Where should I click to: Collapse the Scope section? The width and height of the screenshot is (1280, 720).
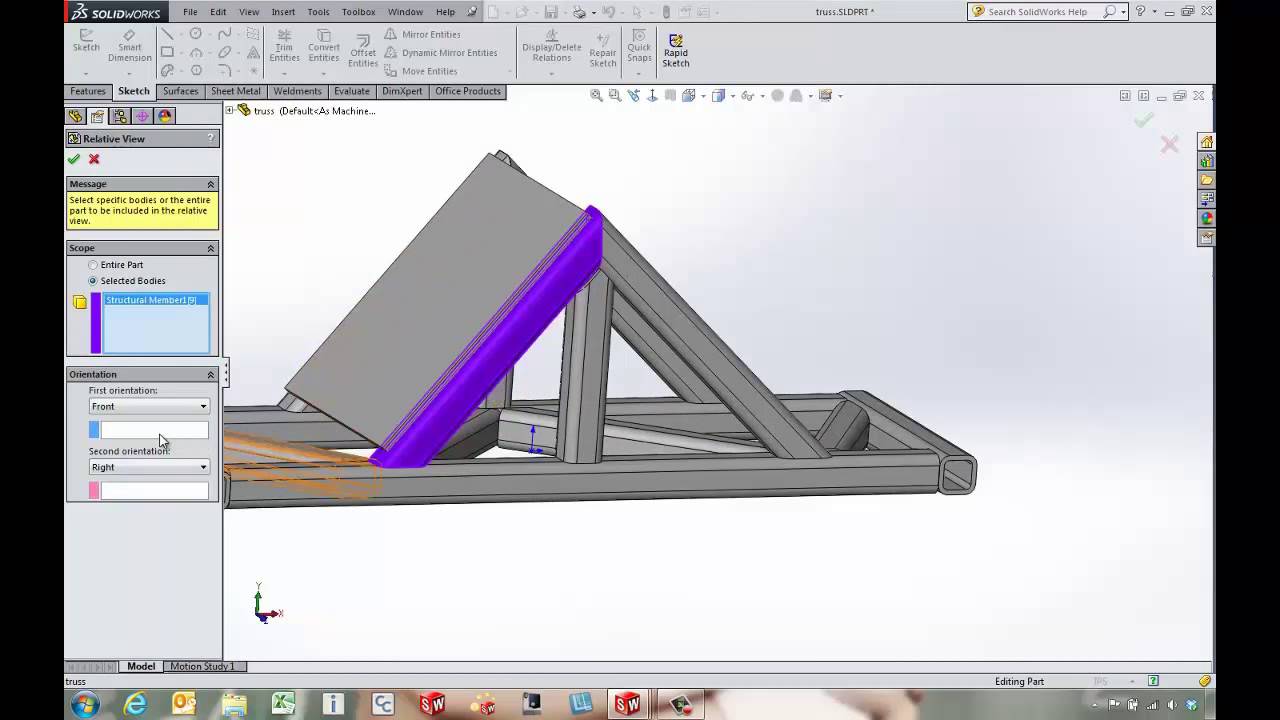click(x=211, y=248)
